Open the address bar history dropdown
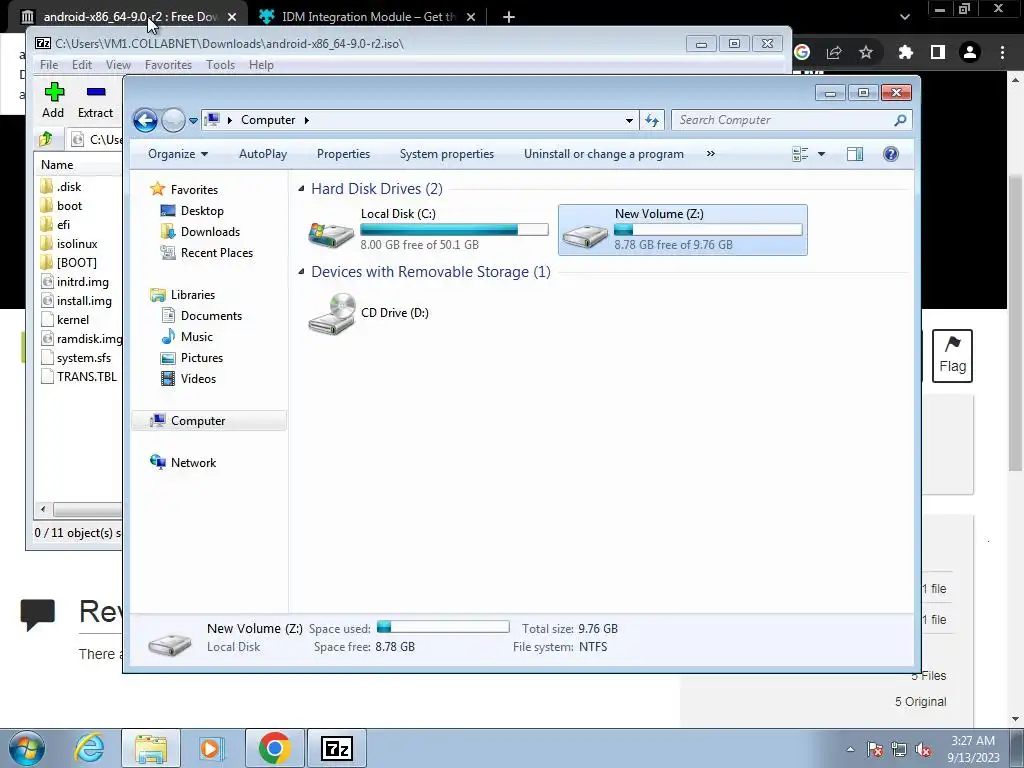 click(x=629, y=121)
